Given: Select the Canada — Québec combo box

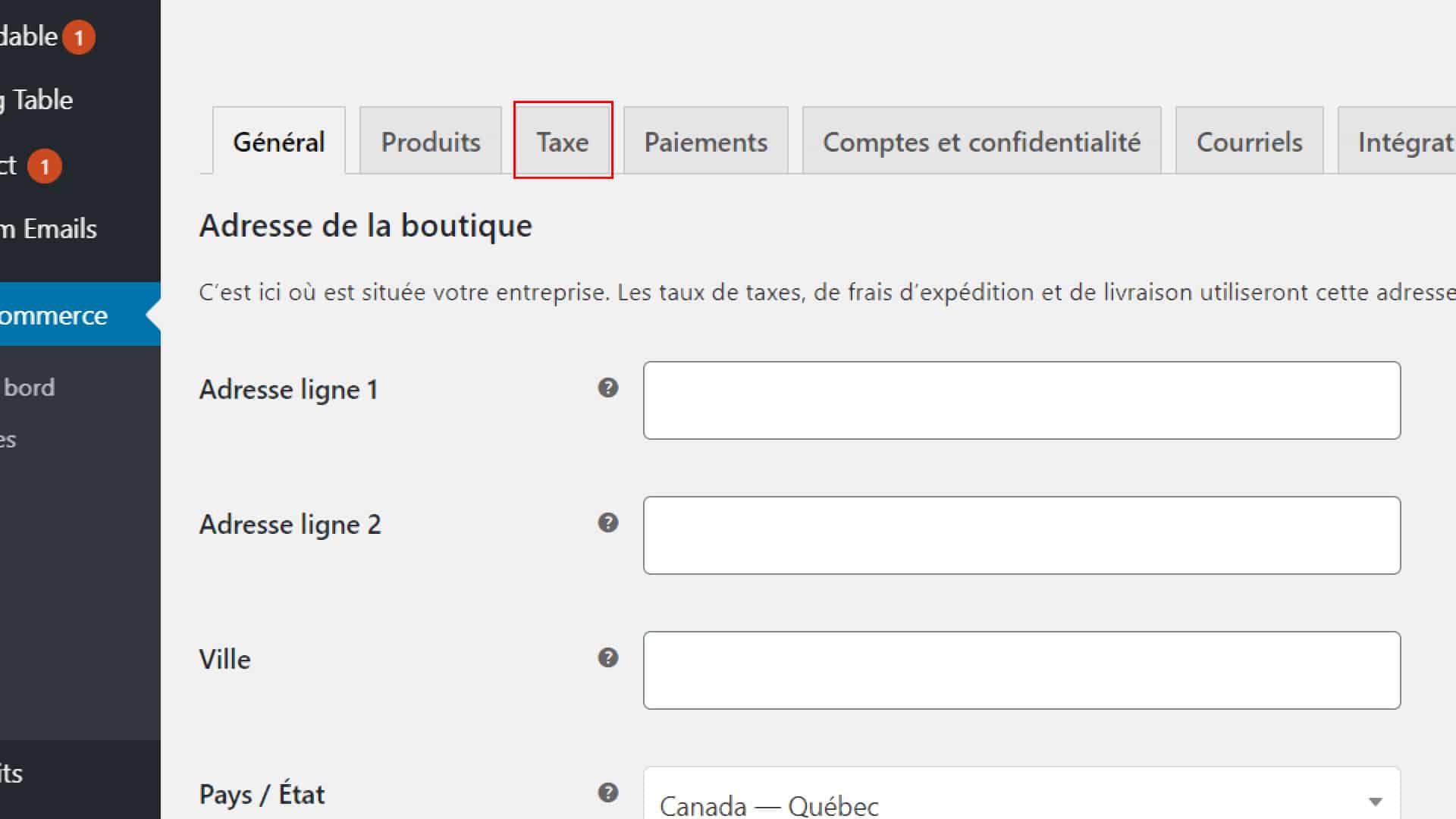Looking at the screenshot, I should 1021,793.
